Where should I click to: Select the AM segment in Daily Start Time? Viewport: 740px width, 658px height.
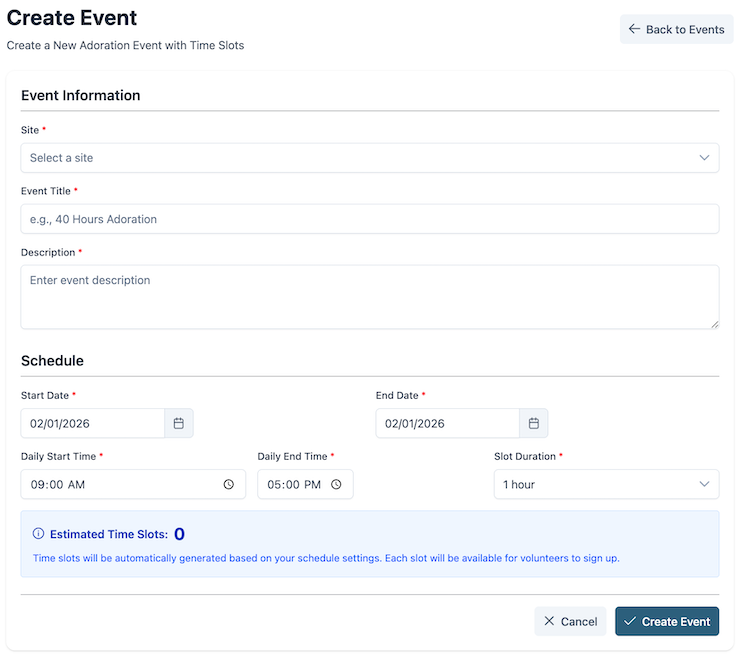tap(77, 484)
